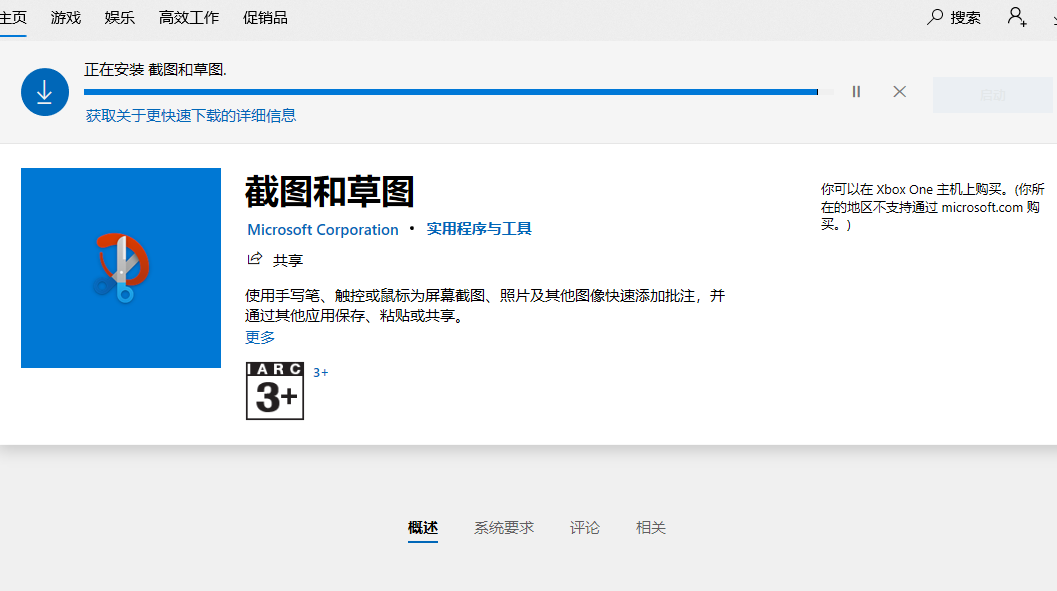1057x591 pixels.
Task: Open the 获取关于更快速下载的详细信息 link
Action: tap(191, 115)
